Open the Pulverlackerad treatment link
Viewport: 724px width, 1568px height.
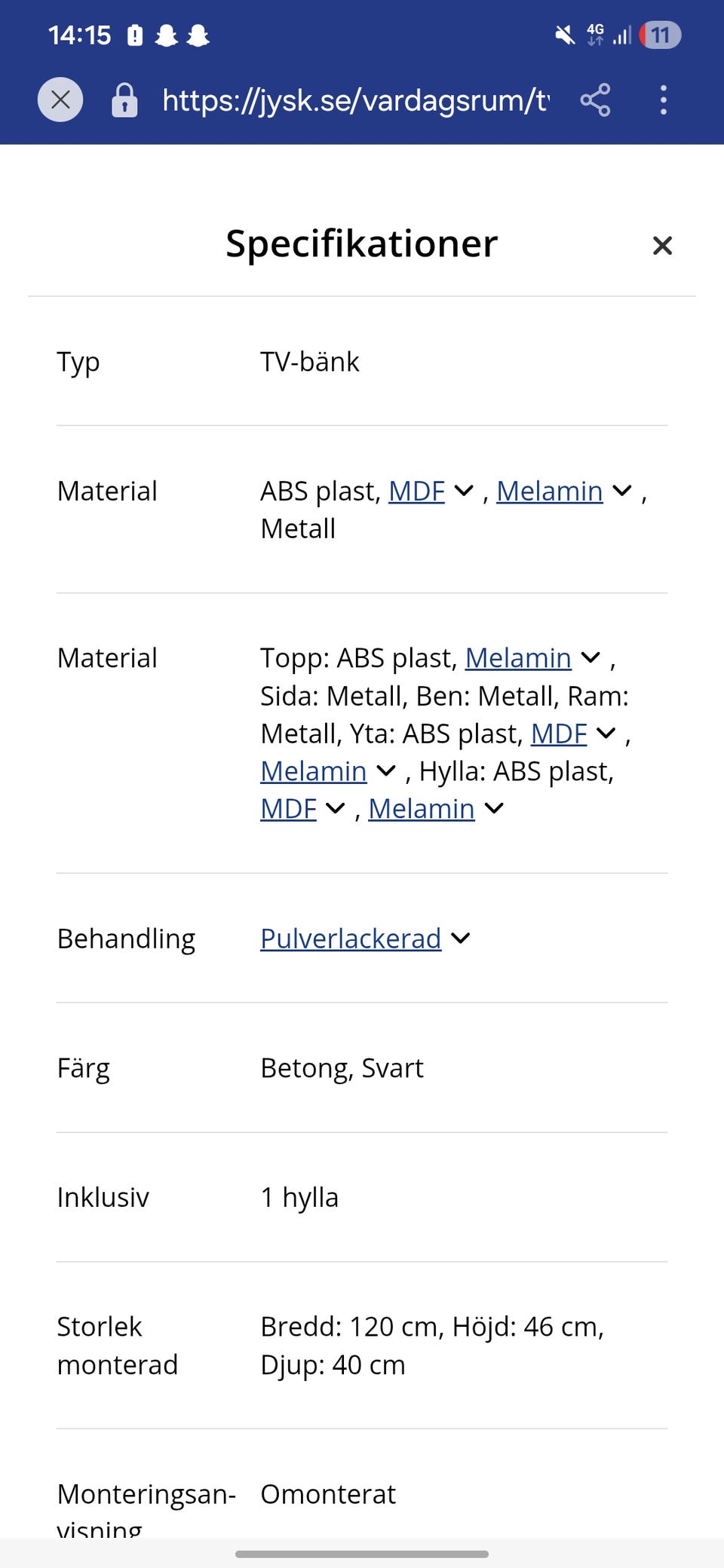[x=351, y=939]
